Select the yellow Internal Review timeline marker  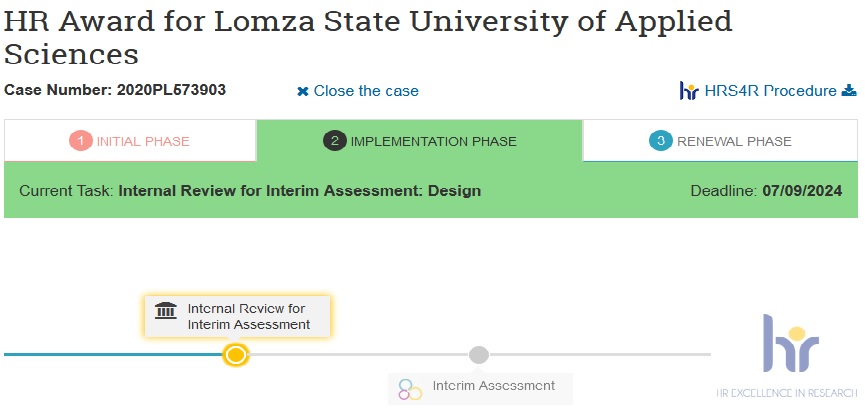pyautogui.click(x=236, y=354)
